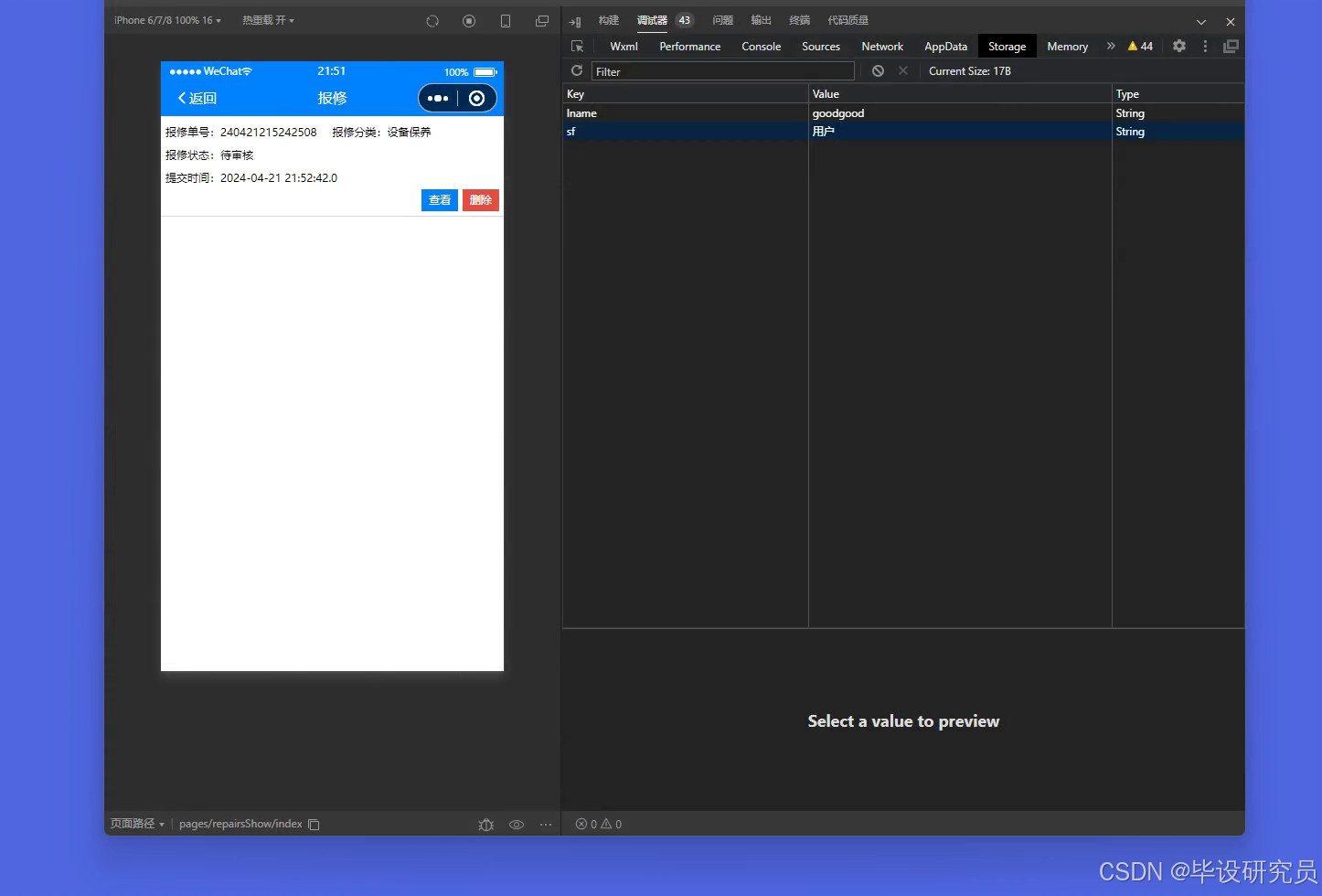Toggle the eye preview icon in status bar
1322x896 pixels.
coord(517,825)
